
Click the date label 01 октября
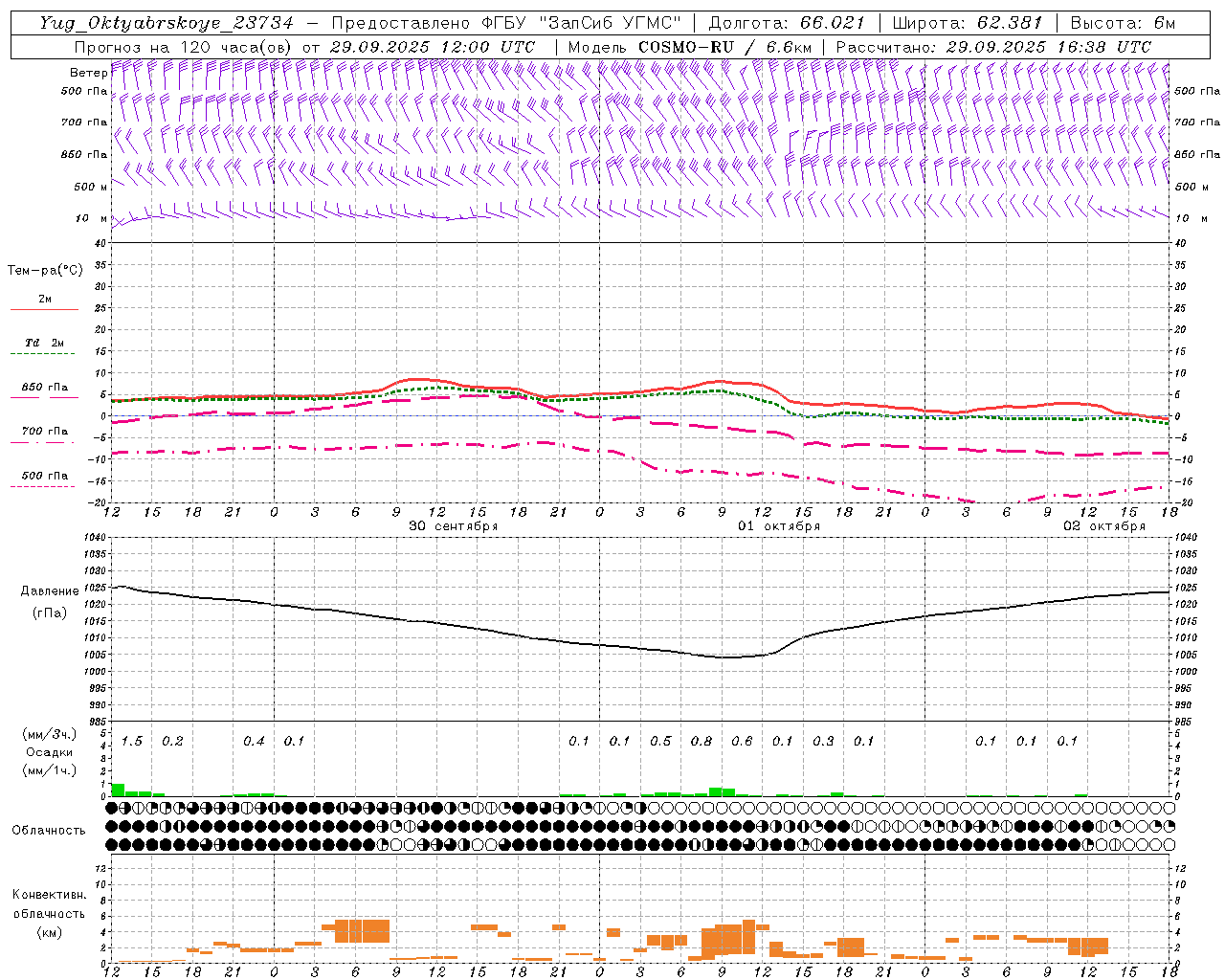coord(779,526)
